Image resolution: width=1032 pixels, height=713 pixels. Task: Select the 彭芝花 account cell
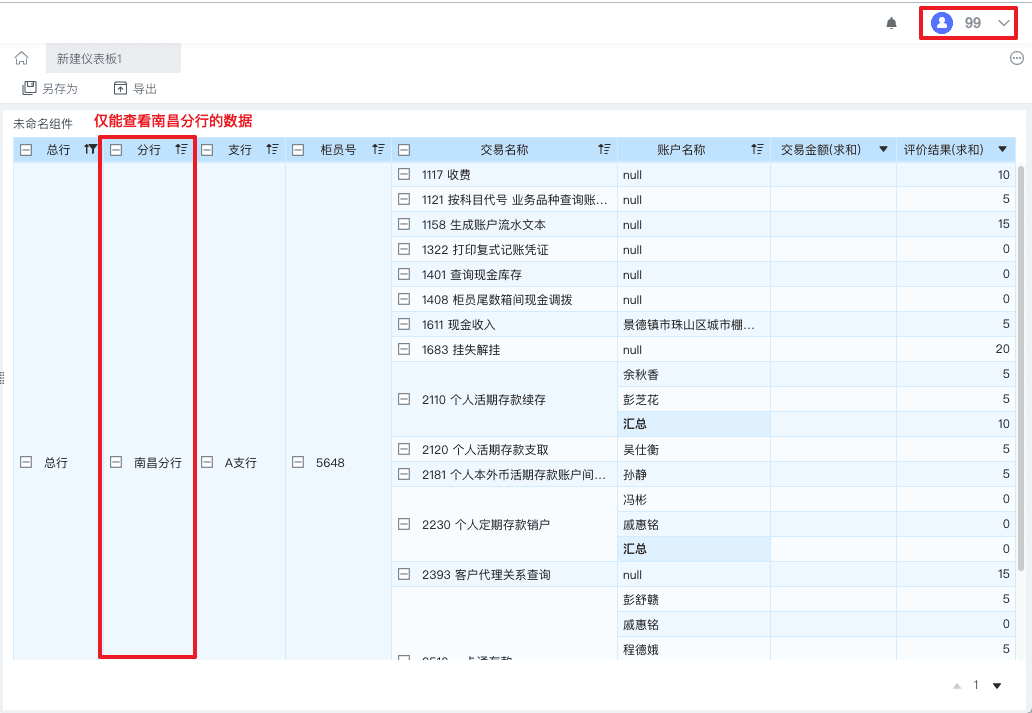(x=694, y=399)
